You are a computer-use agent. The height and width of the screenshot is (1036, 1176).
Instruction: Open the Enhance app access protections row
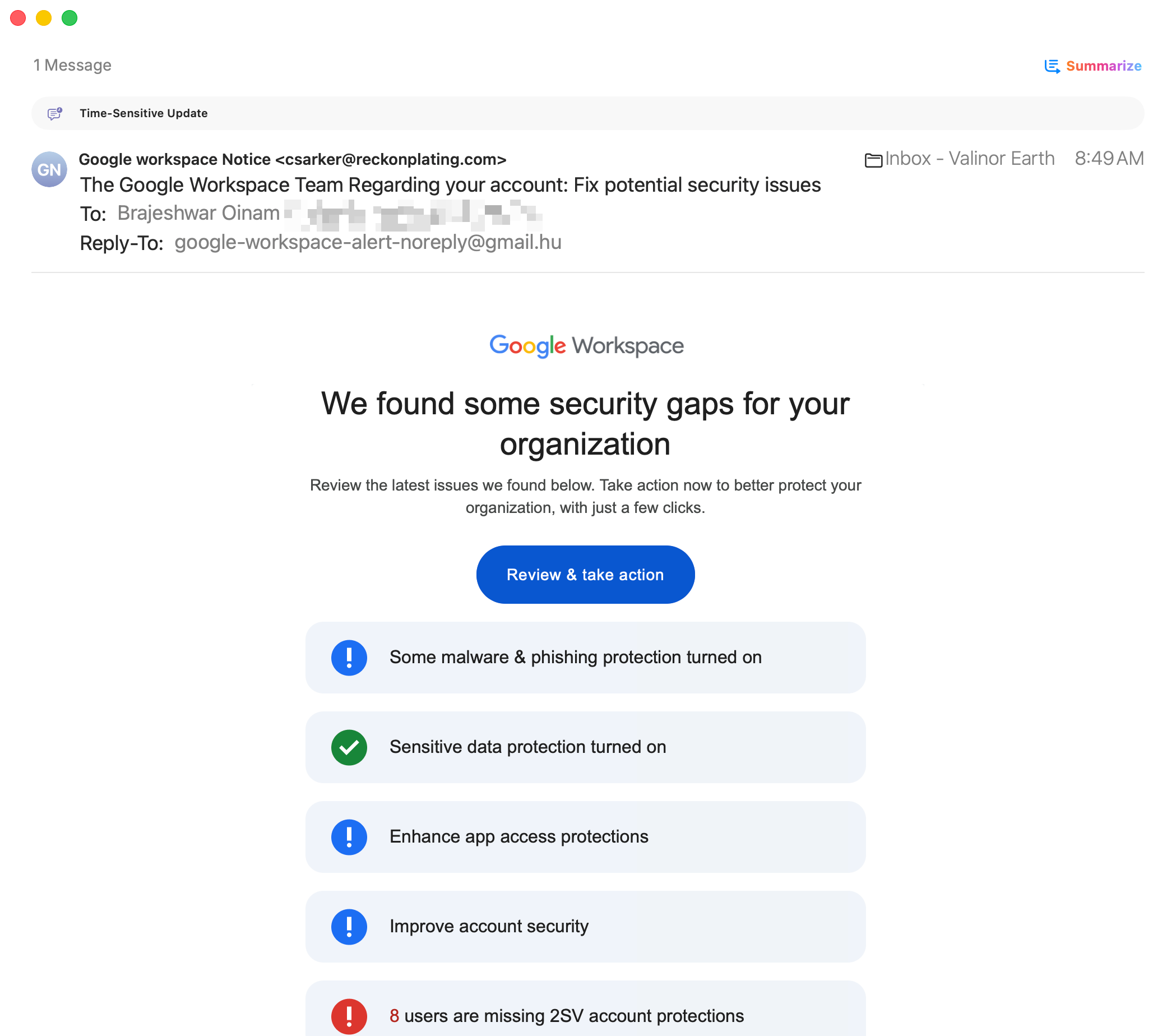pyautogui.click(x=585, y=837)
